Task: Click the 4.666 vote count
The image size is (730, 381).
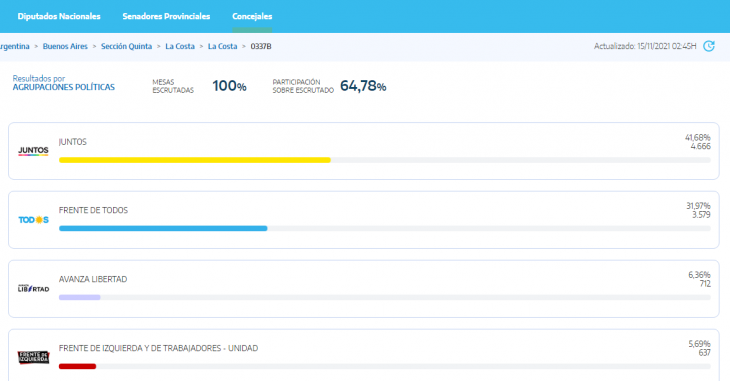Action: [701, 146]
